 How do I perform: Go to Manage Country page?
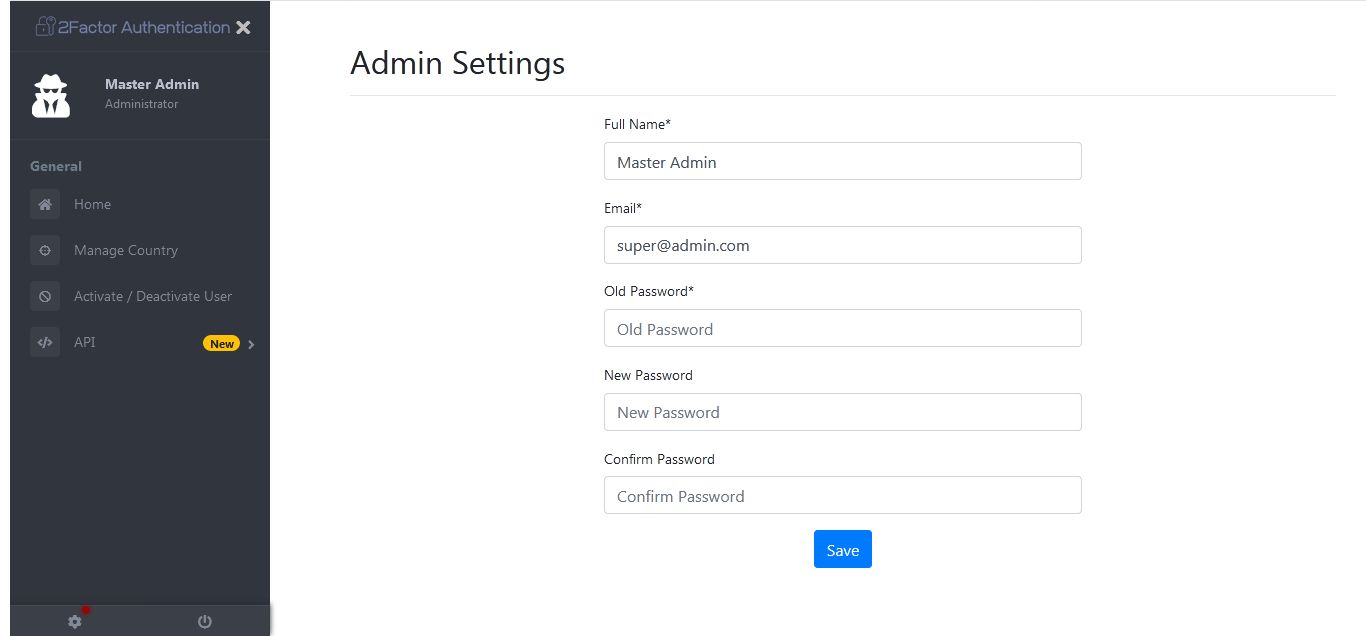pos(126,250)
